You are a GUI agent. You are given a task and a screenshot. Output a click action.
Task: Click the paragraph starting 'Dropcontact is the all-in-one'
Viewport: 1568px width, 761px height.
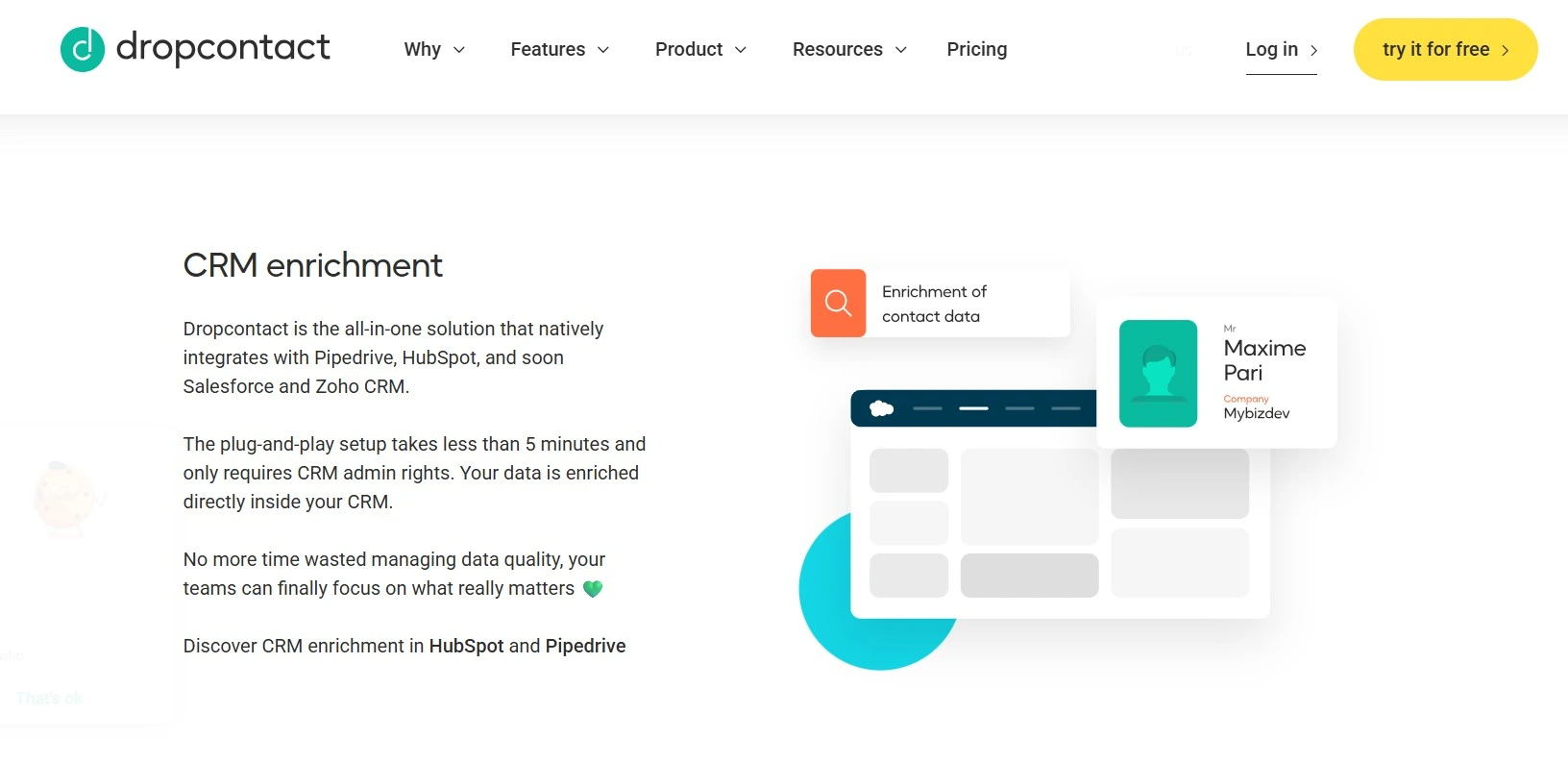(x=393, y=357)
